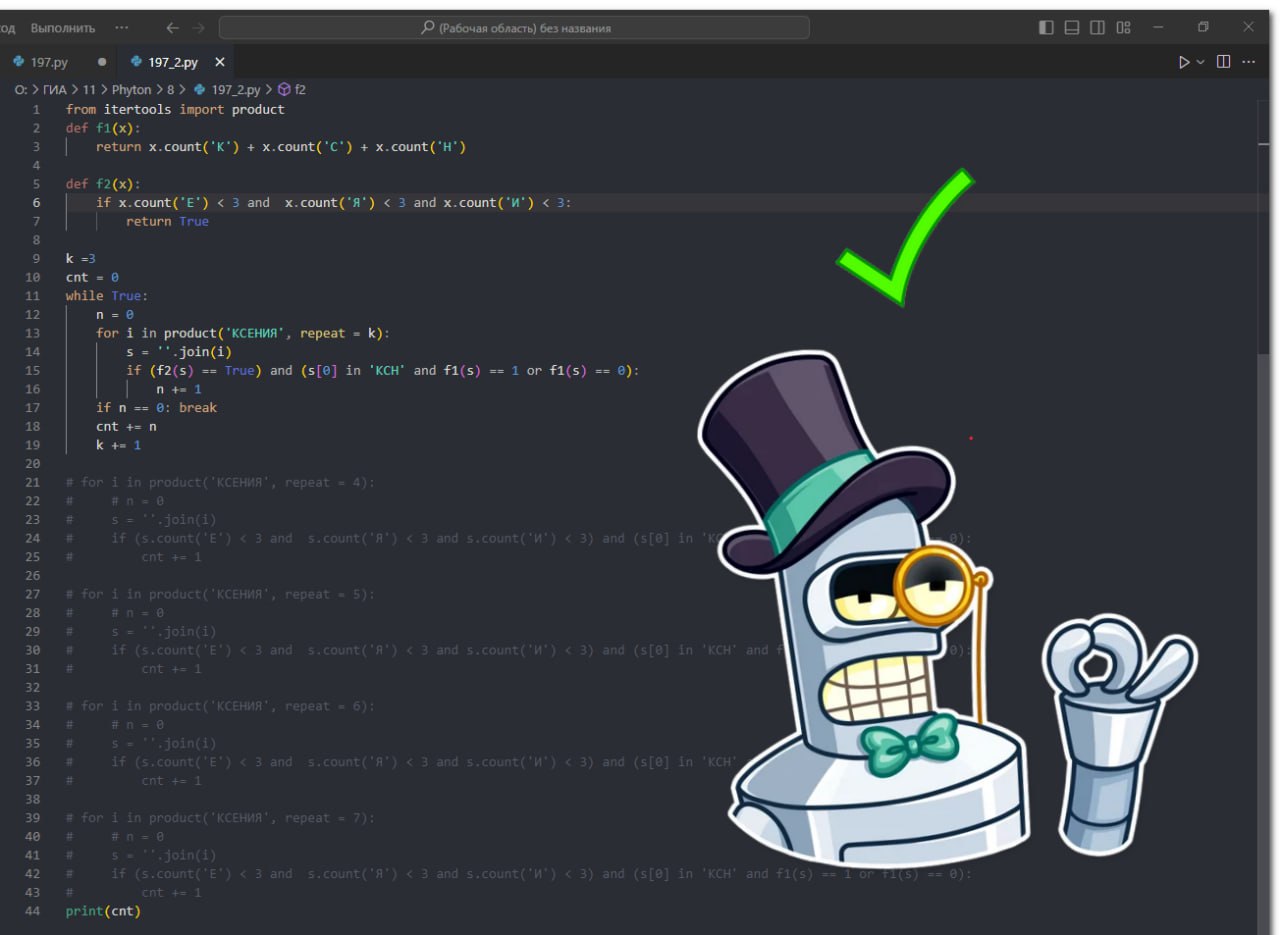
Task: Click 'print(cnt)' on line 44
Action: 103,911
